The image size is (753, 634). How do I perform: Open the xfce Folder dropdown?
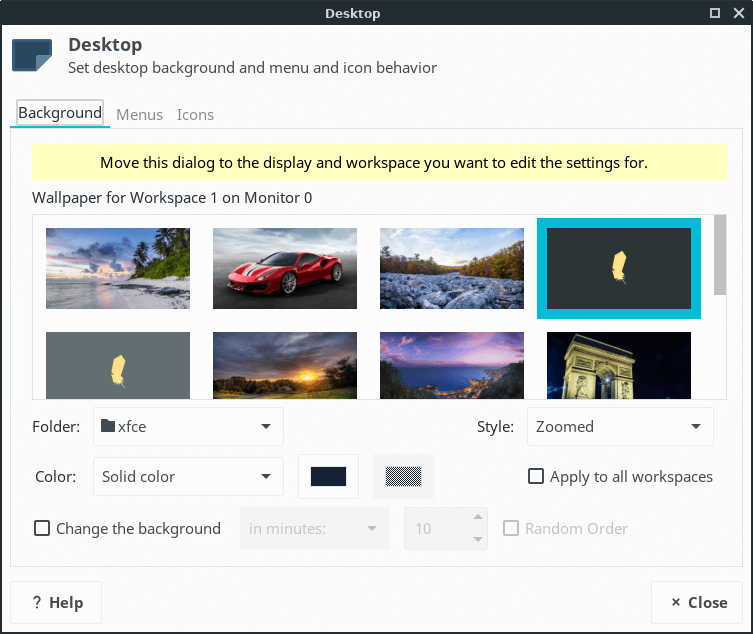[188, 427]
